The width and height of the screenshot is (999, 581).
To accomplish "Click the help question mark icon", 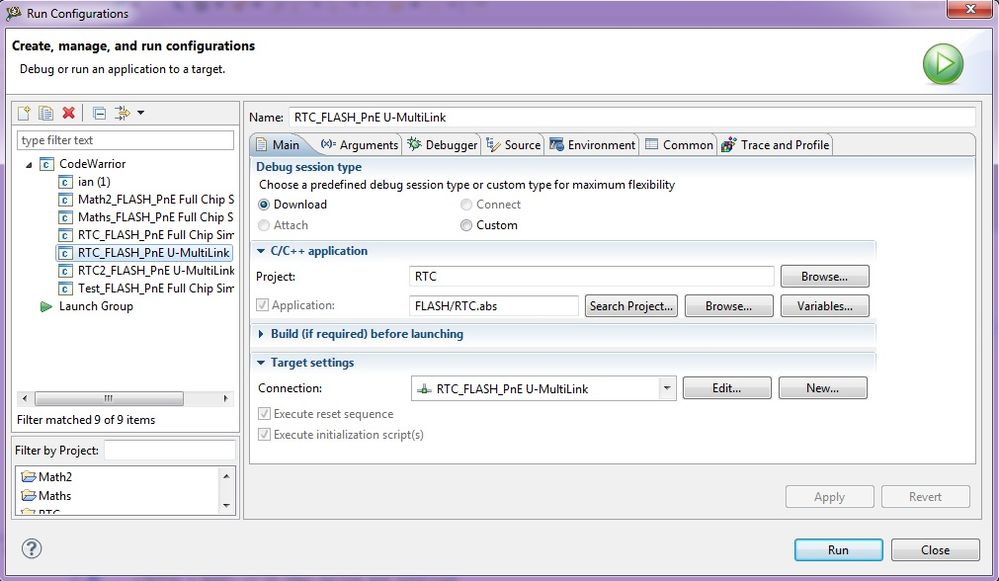I will click(31, 548).
